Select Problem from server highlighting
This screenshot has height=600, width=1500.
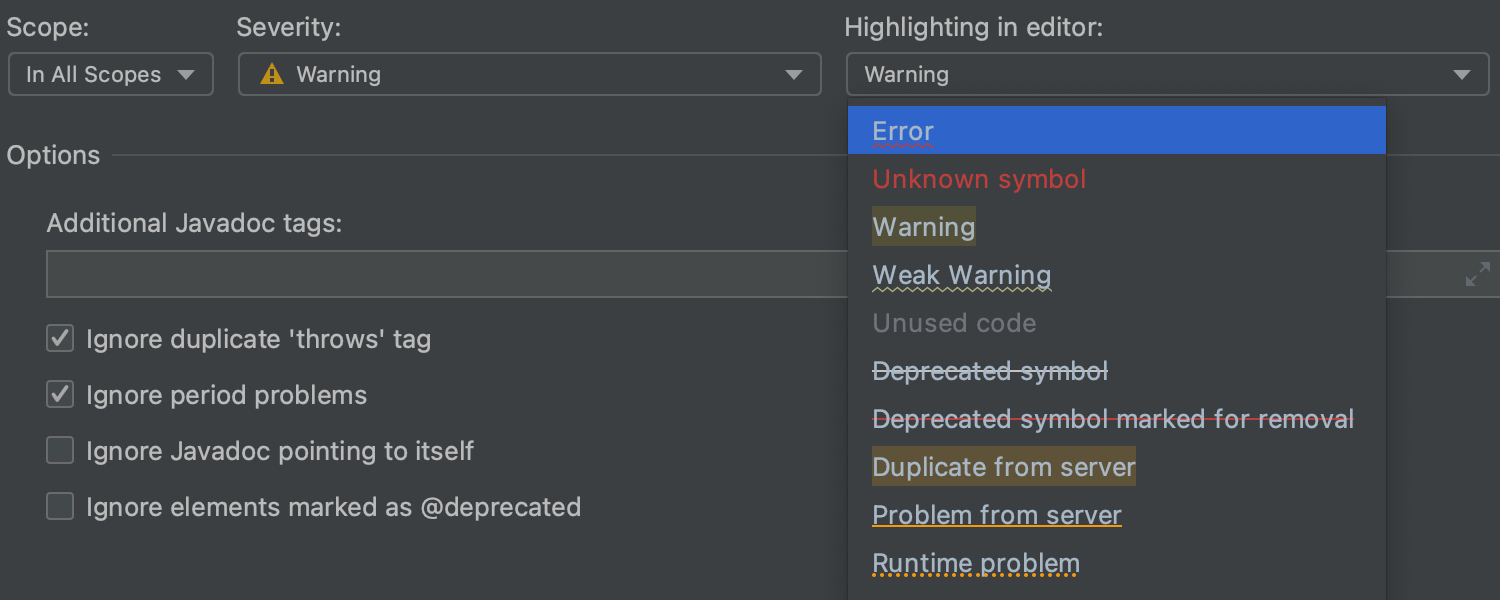[x=997, y=515]
